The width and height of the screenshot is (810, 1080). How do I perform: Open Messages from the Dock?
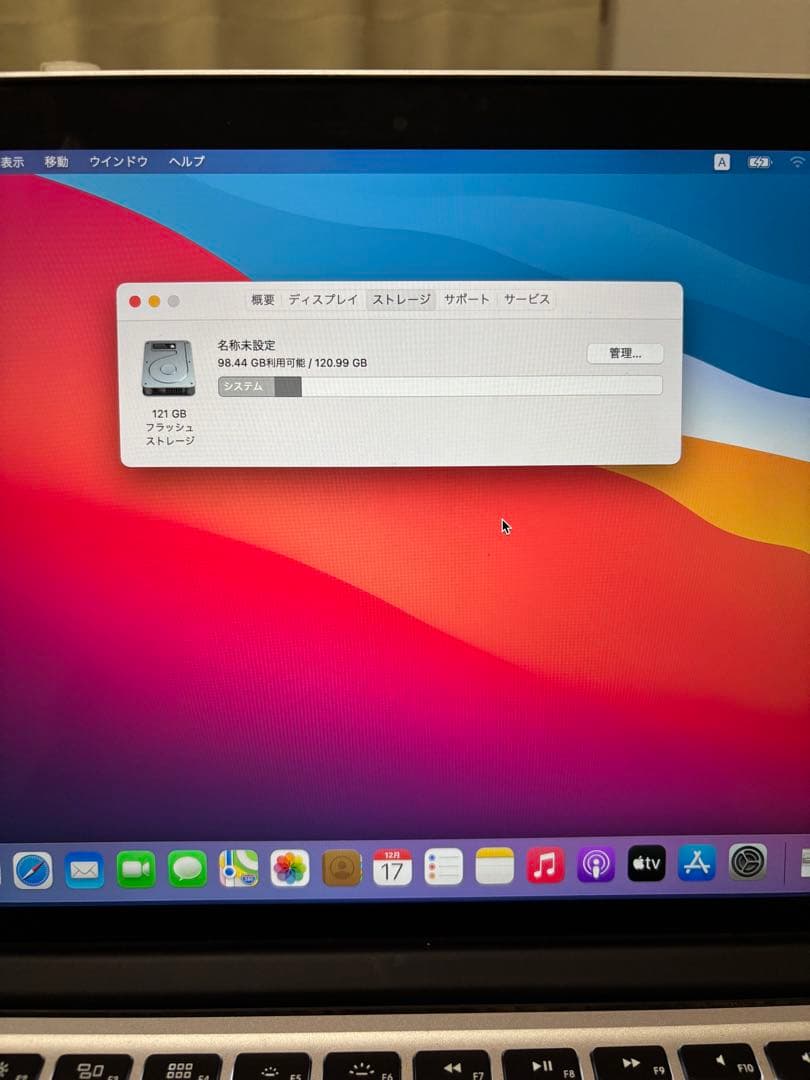(x=190, y=870)
